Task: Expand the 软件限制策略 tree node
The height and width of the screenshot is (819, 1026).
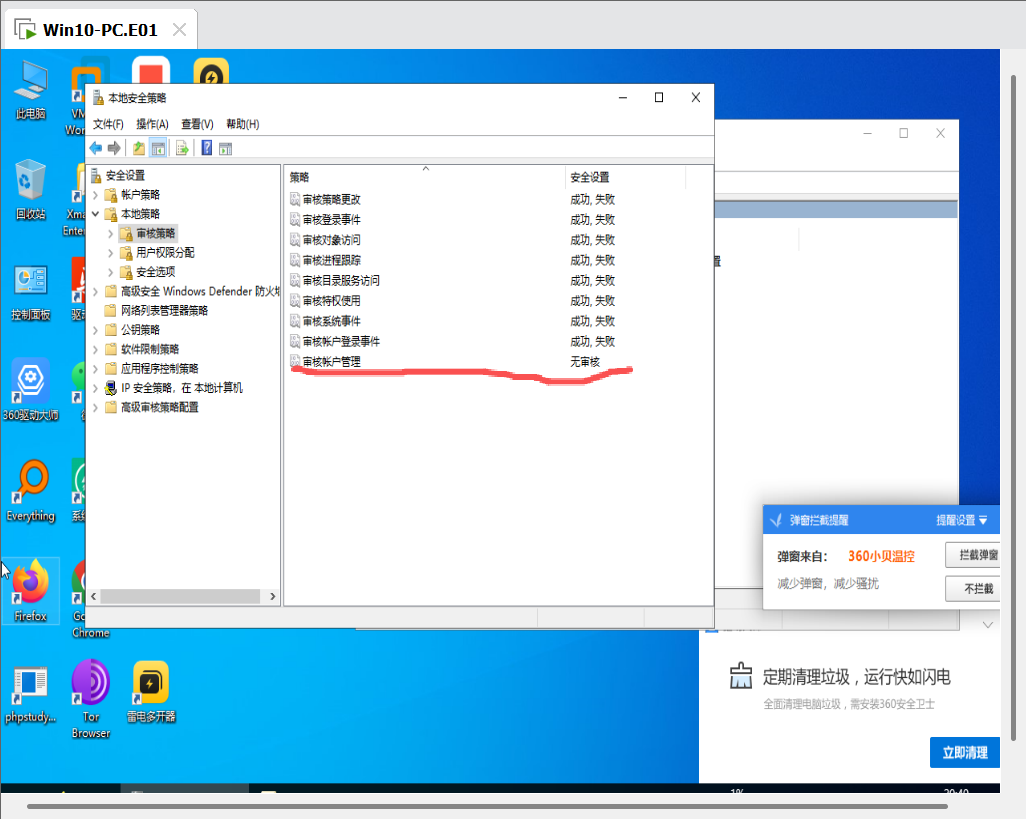Action: coord(96,349)
